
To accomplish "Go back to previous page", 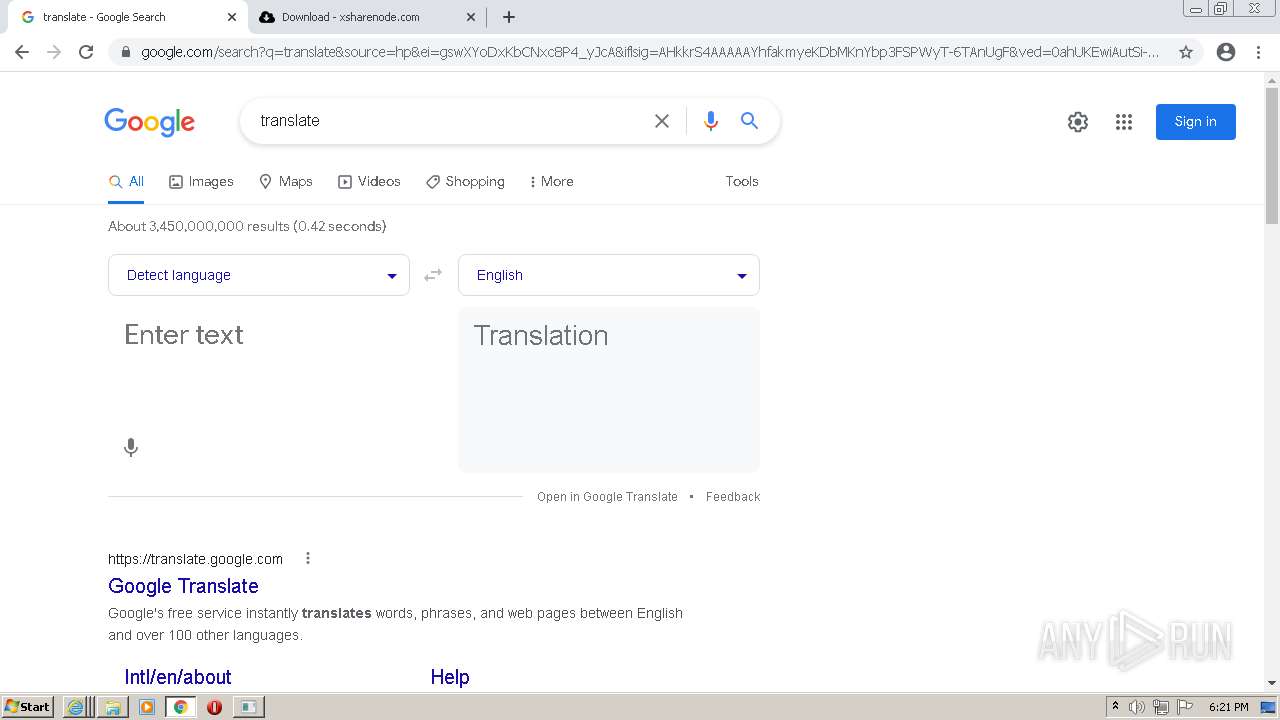I will tap(22, 52).
